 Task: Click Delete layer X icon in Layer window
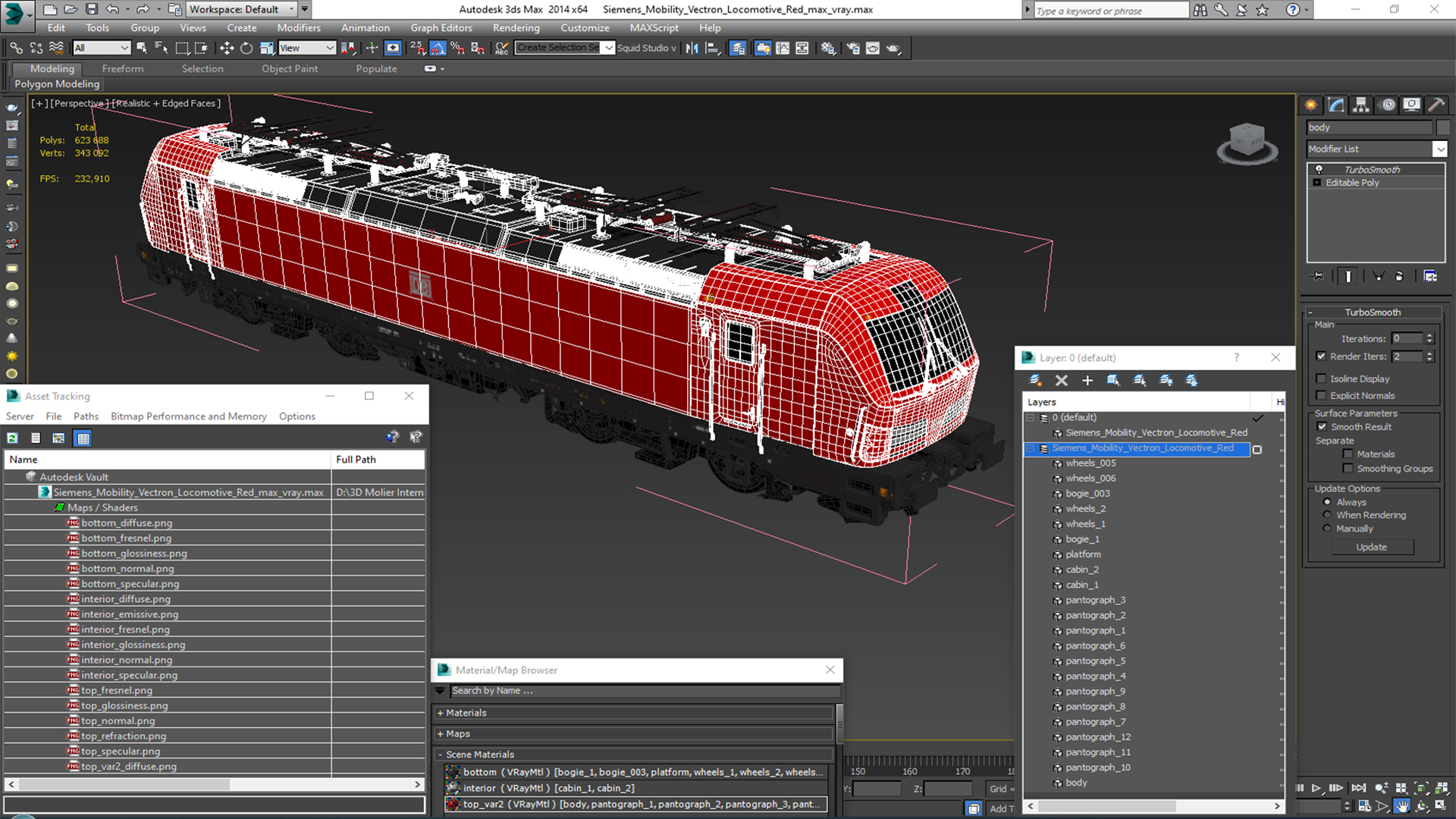1062,380
